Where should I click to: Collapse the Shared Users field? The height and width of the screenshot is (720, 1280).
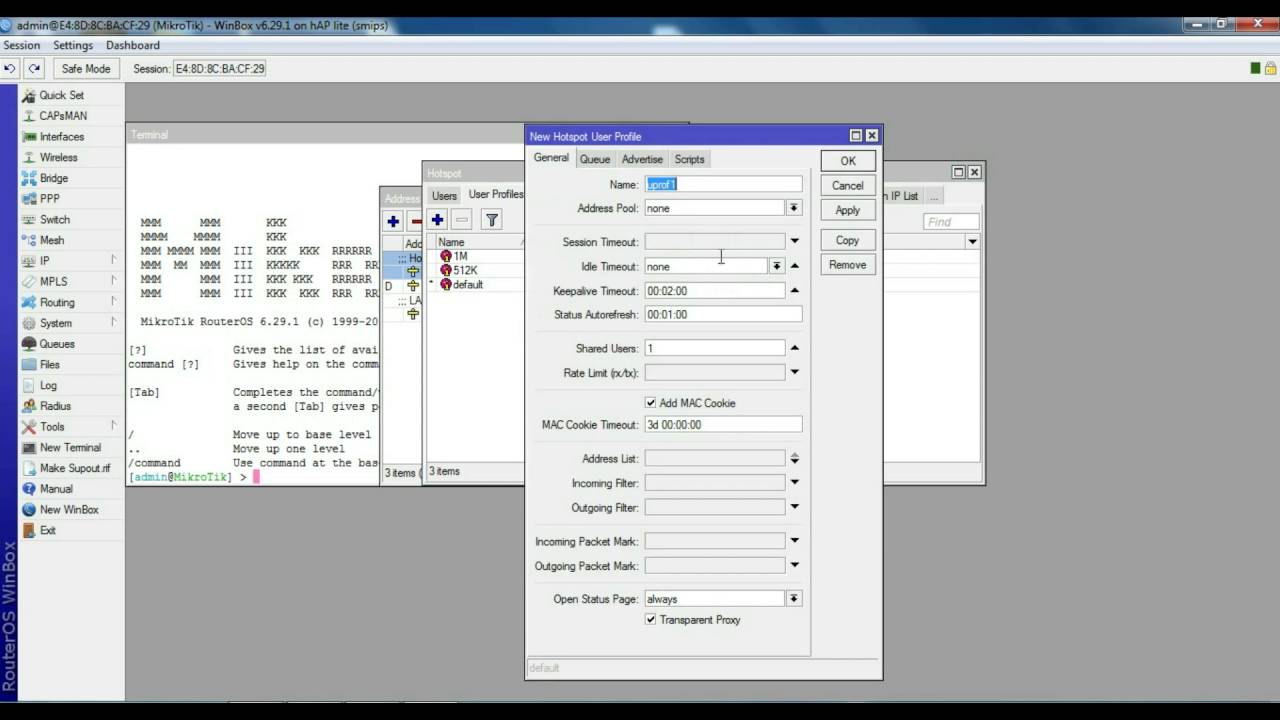(794, 348)
